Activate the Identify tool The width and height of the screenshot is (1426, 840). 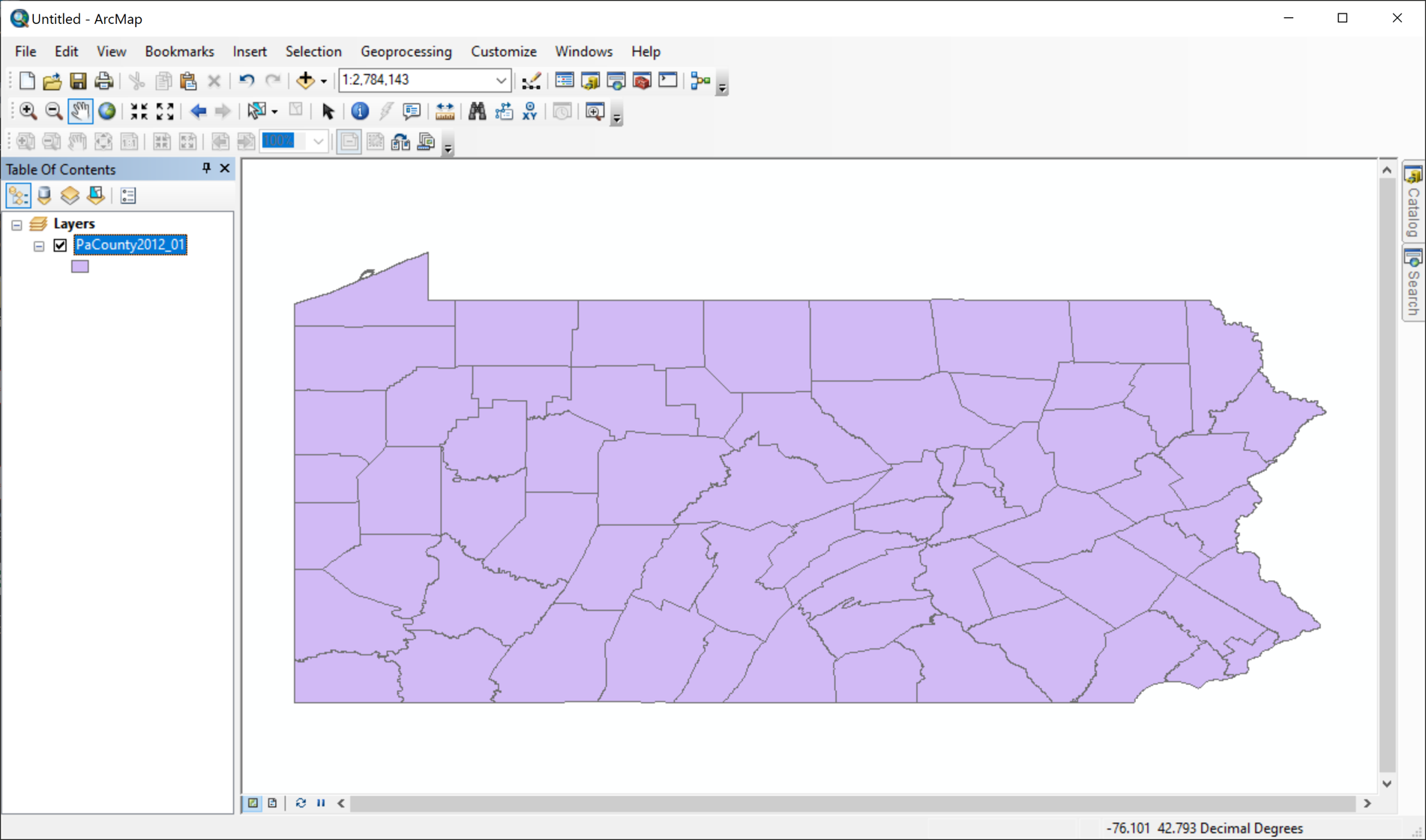tap(360, 112)
